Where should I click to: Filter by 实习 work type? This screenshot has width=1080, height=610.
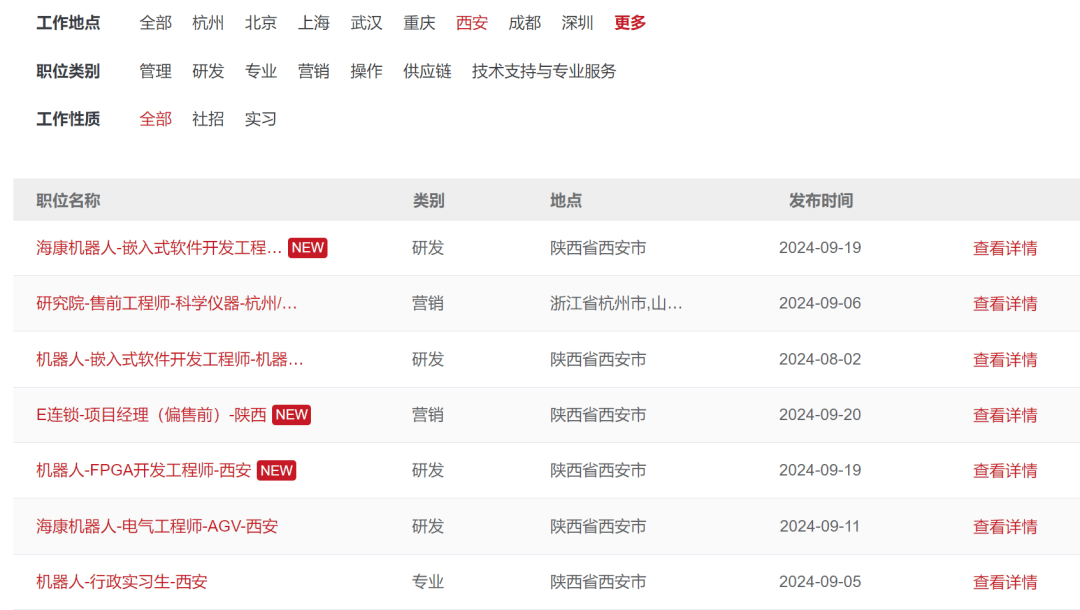tap(261, 119)
